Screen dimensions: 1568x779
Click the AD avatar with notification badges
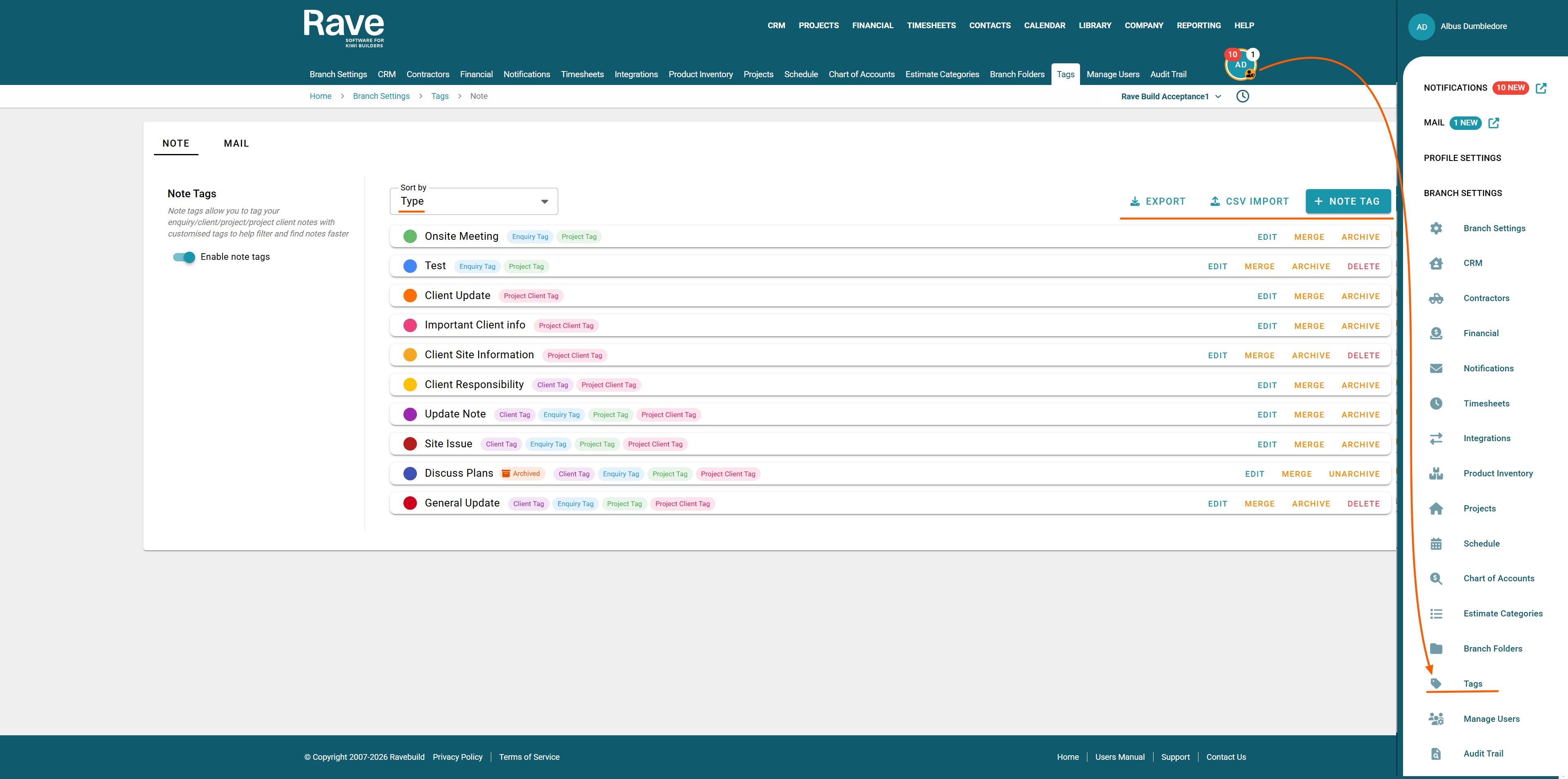(1241, 65)
